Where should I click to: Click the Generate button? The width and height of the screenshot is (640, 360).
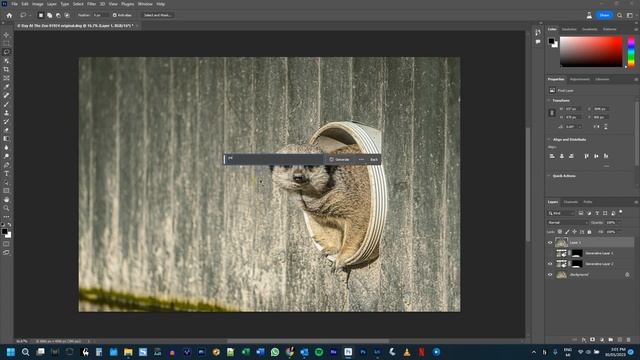tap(339, 159)
